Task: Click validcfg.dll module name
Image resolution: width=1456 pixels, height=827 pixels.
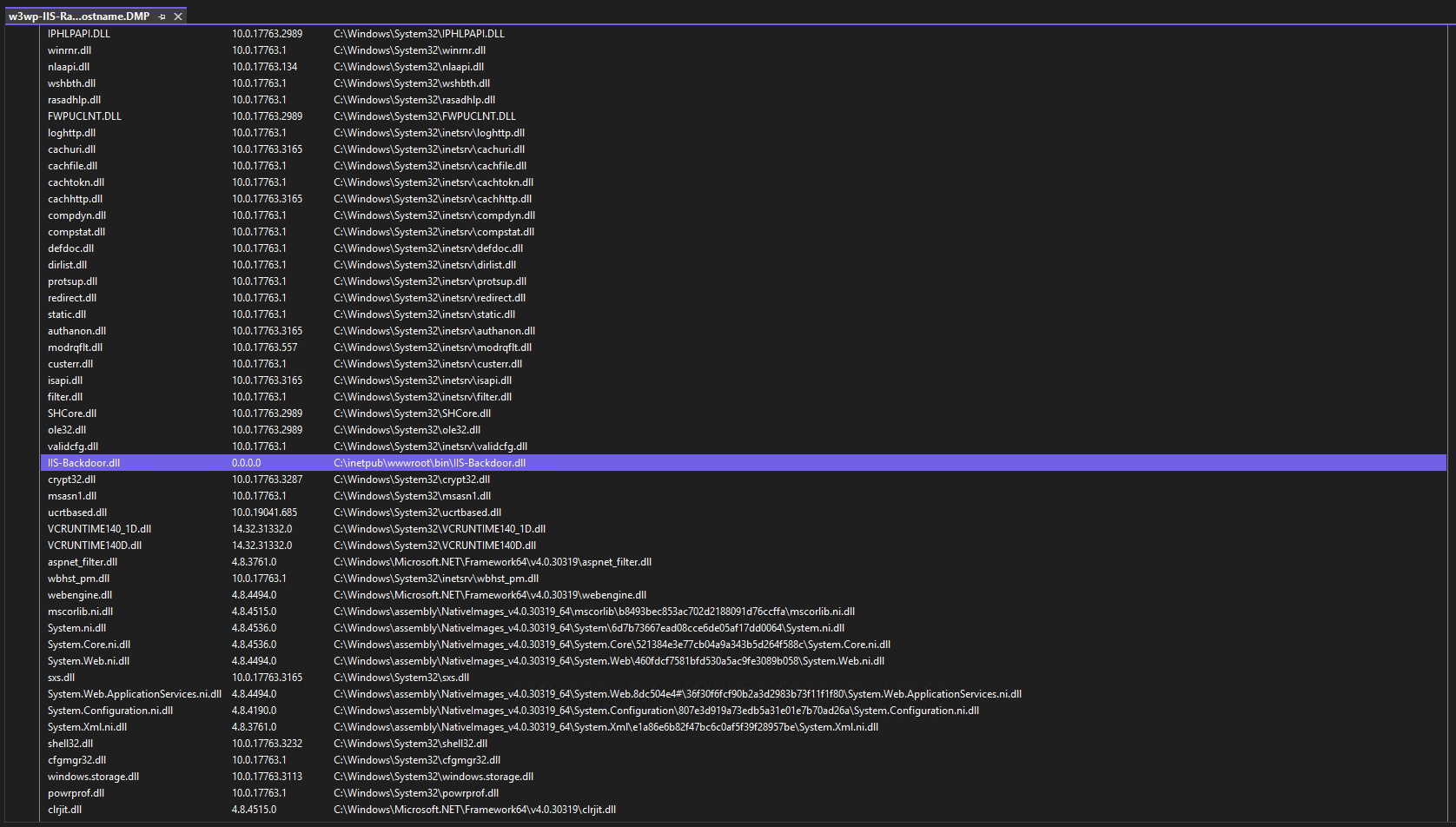Action: pos(73,447)
